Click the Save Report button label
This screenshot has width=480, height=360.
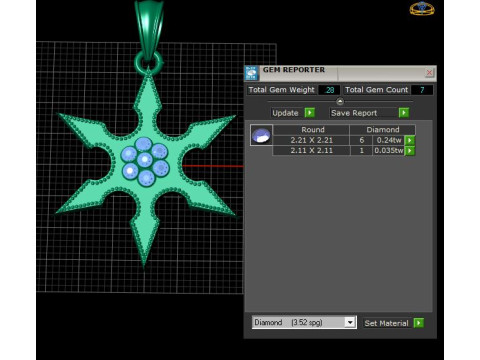(354, 113)
